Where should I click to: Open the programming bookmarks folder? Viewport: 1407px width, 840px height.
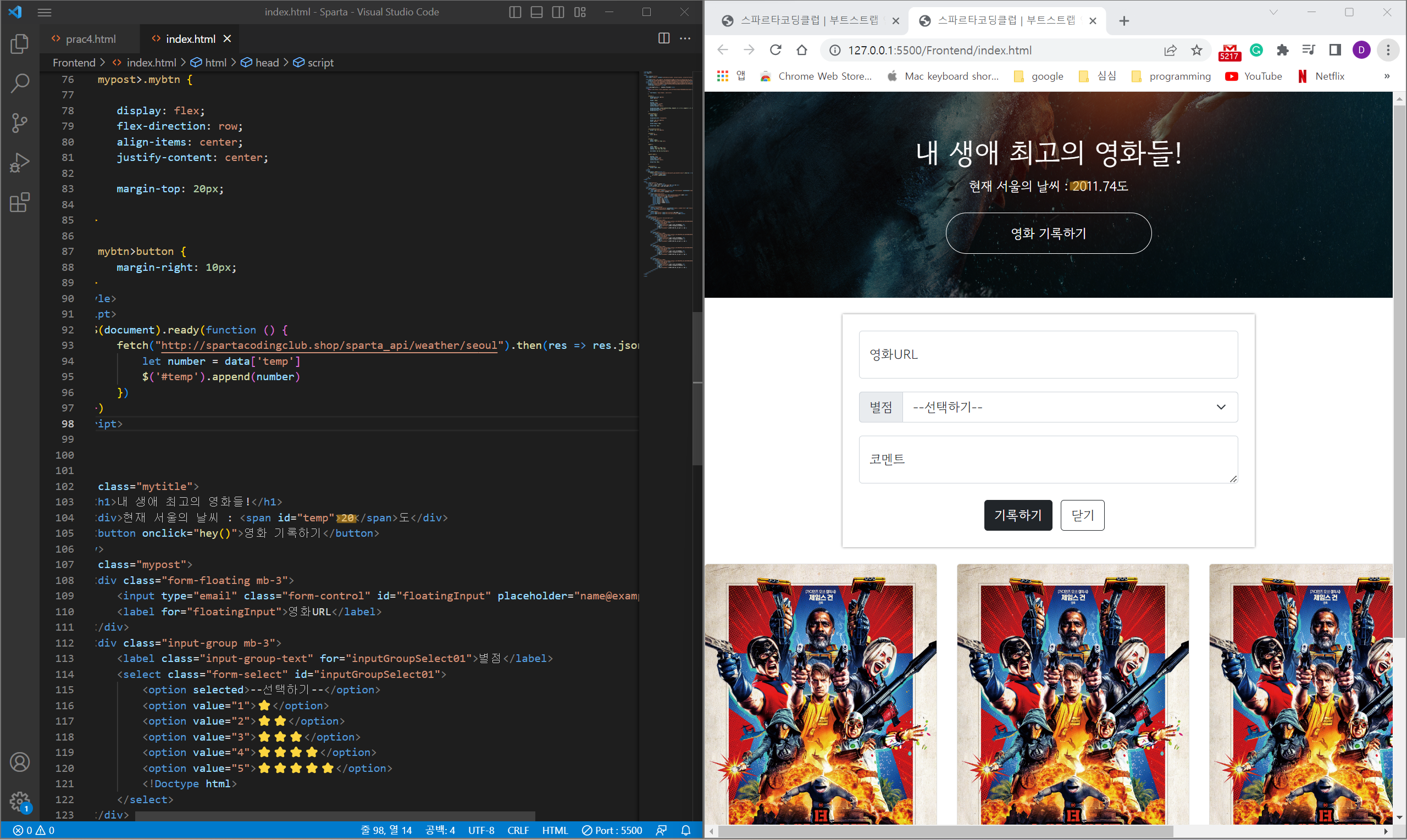coord(1170,76)
